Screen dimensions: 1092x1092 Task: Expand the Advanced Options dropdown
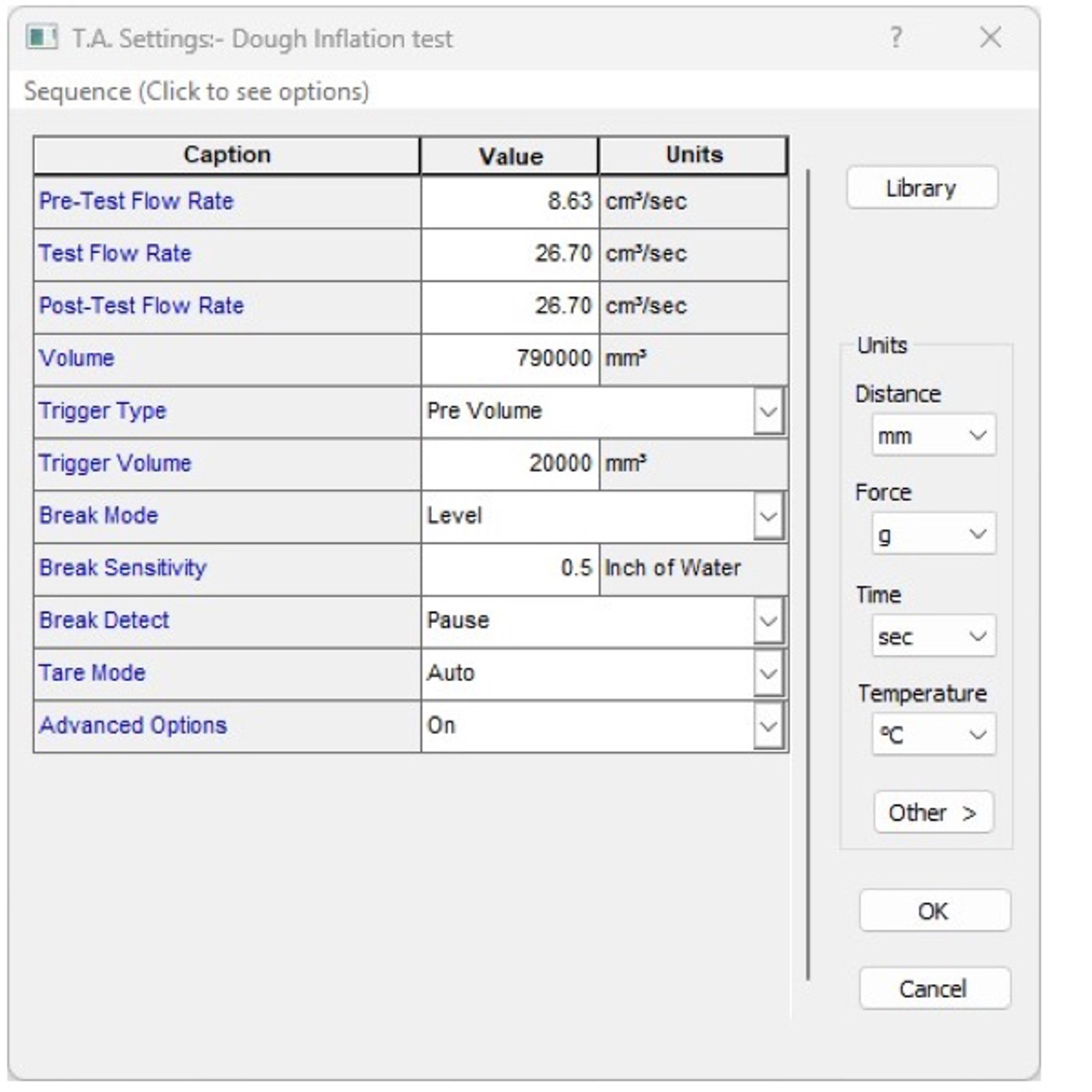[768, 725]
